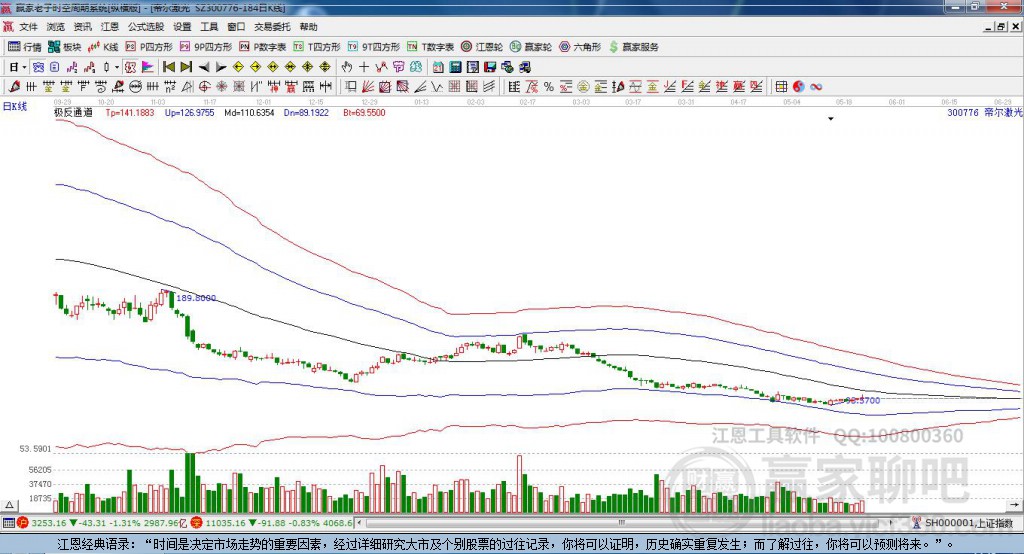Click the Tp=141.1883 value

pos(130,112)
